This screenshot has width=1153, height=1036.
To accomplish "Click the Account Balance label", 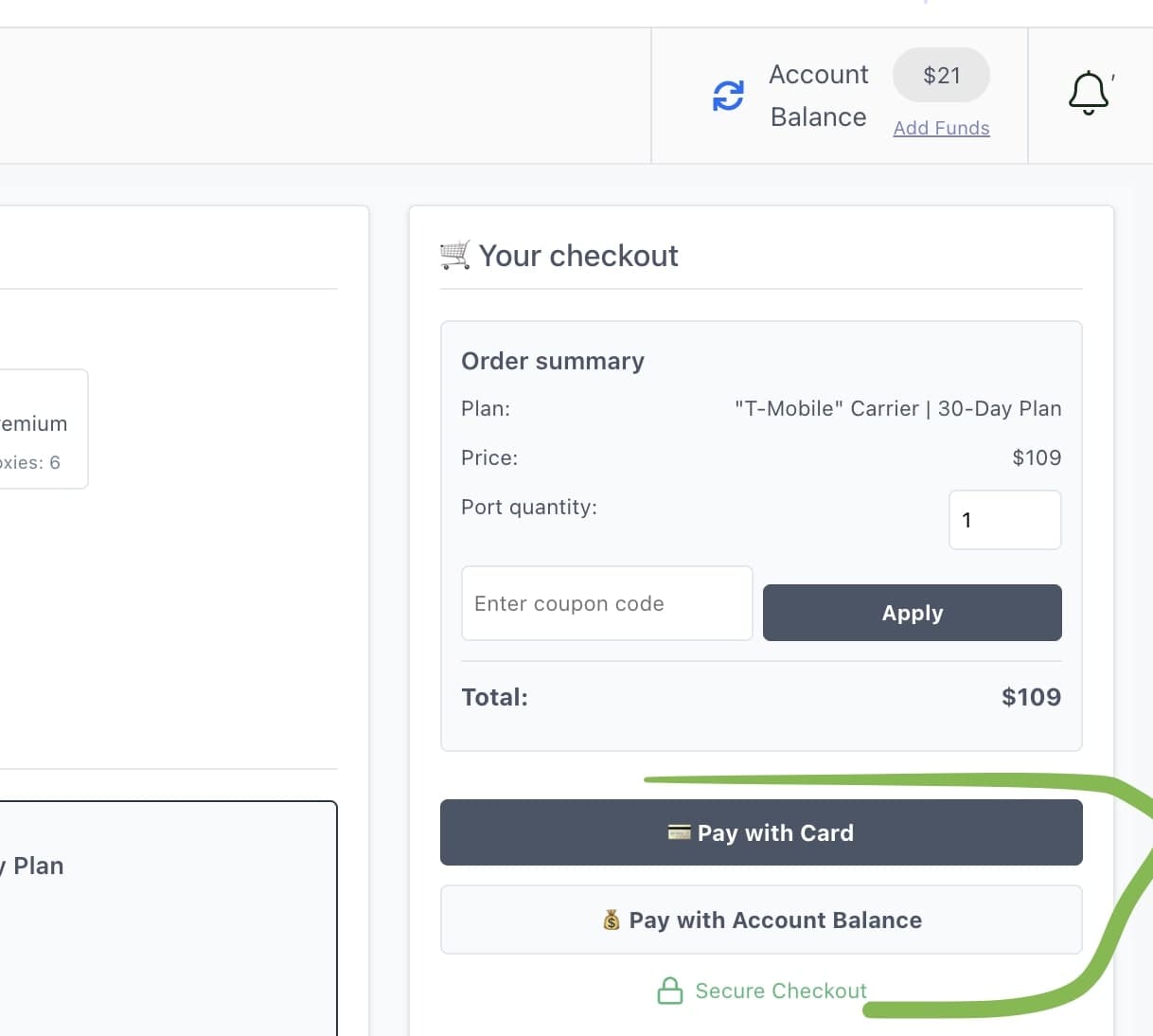I will tap(818, 95).
